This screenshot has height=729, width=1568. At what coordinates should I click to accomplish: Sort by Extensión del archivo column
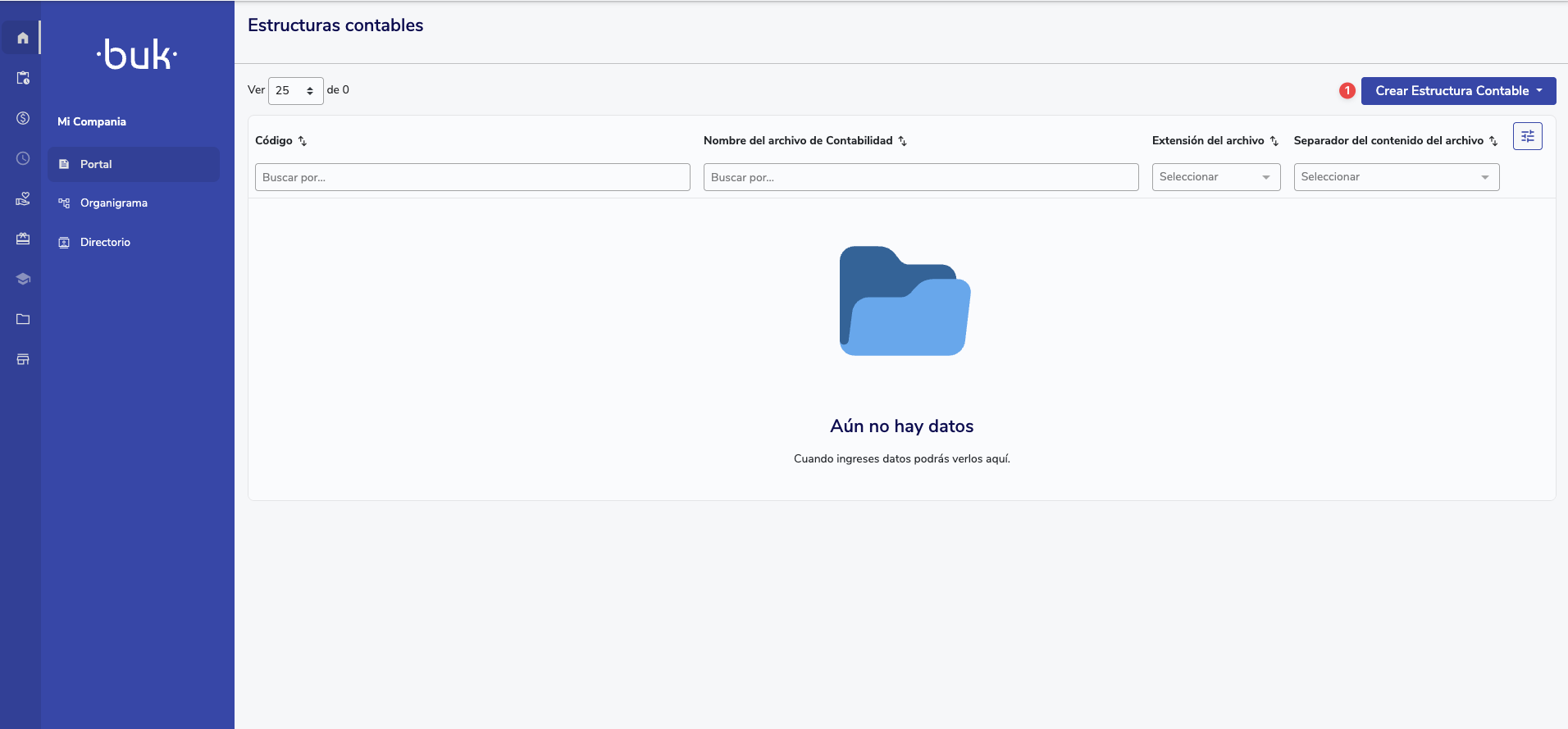click(x=1274, y=141)
